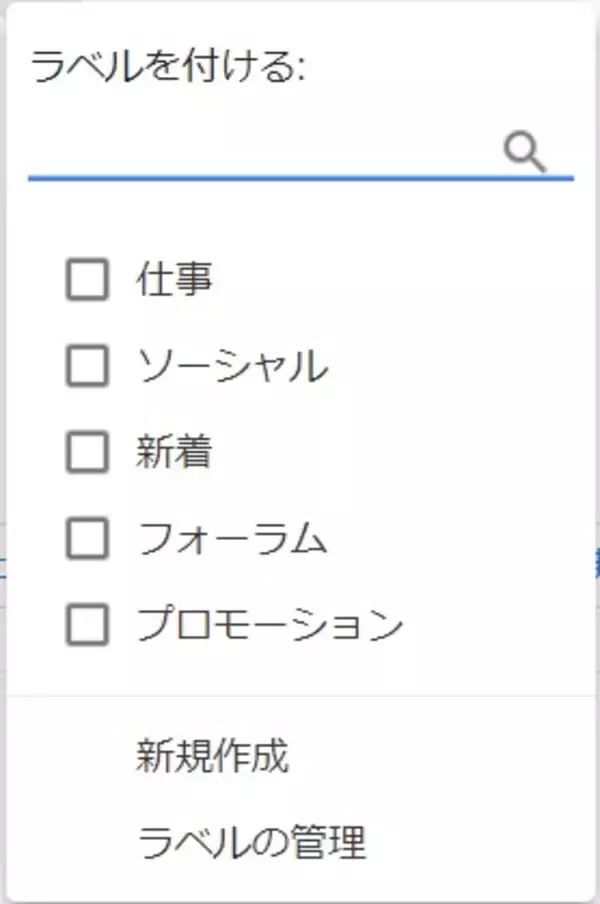
Task: Check the ソーシャル checkbox
Action: (x=87, y=367)
